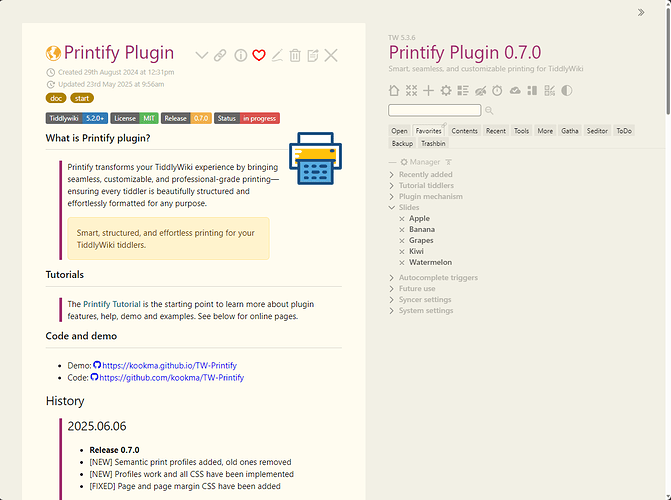
Task: Open the tiddler more-actions chevron
Action: 202,55
